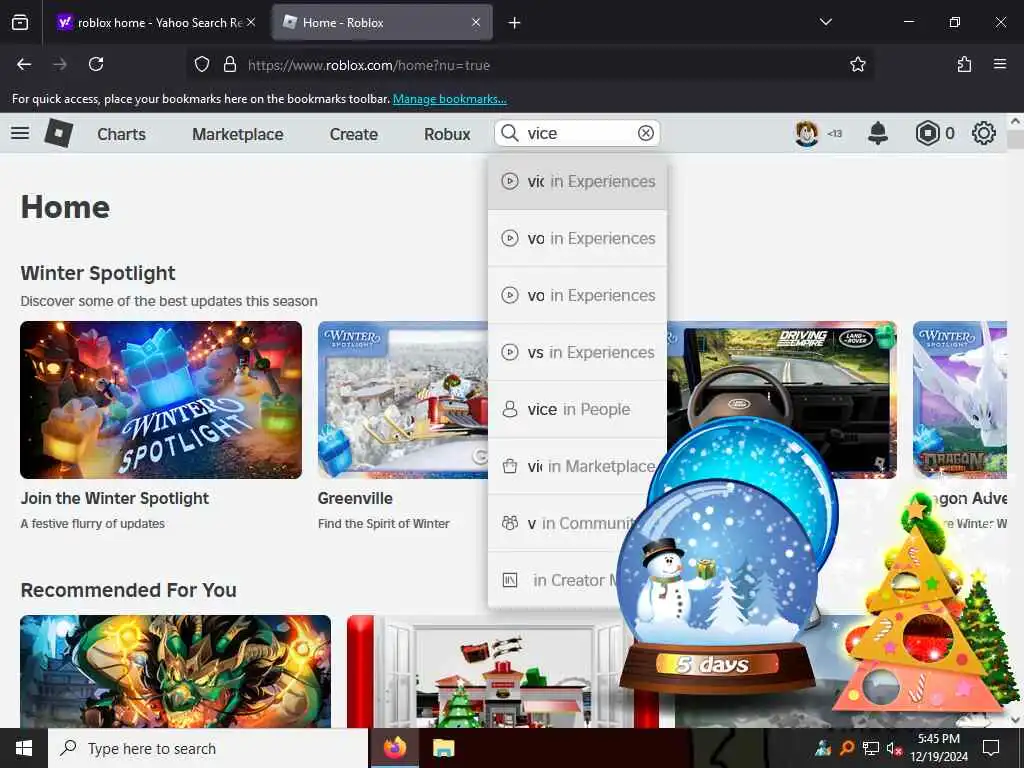
Task: Go back with the browser back arrow
Action: 24,64
